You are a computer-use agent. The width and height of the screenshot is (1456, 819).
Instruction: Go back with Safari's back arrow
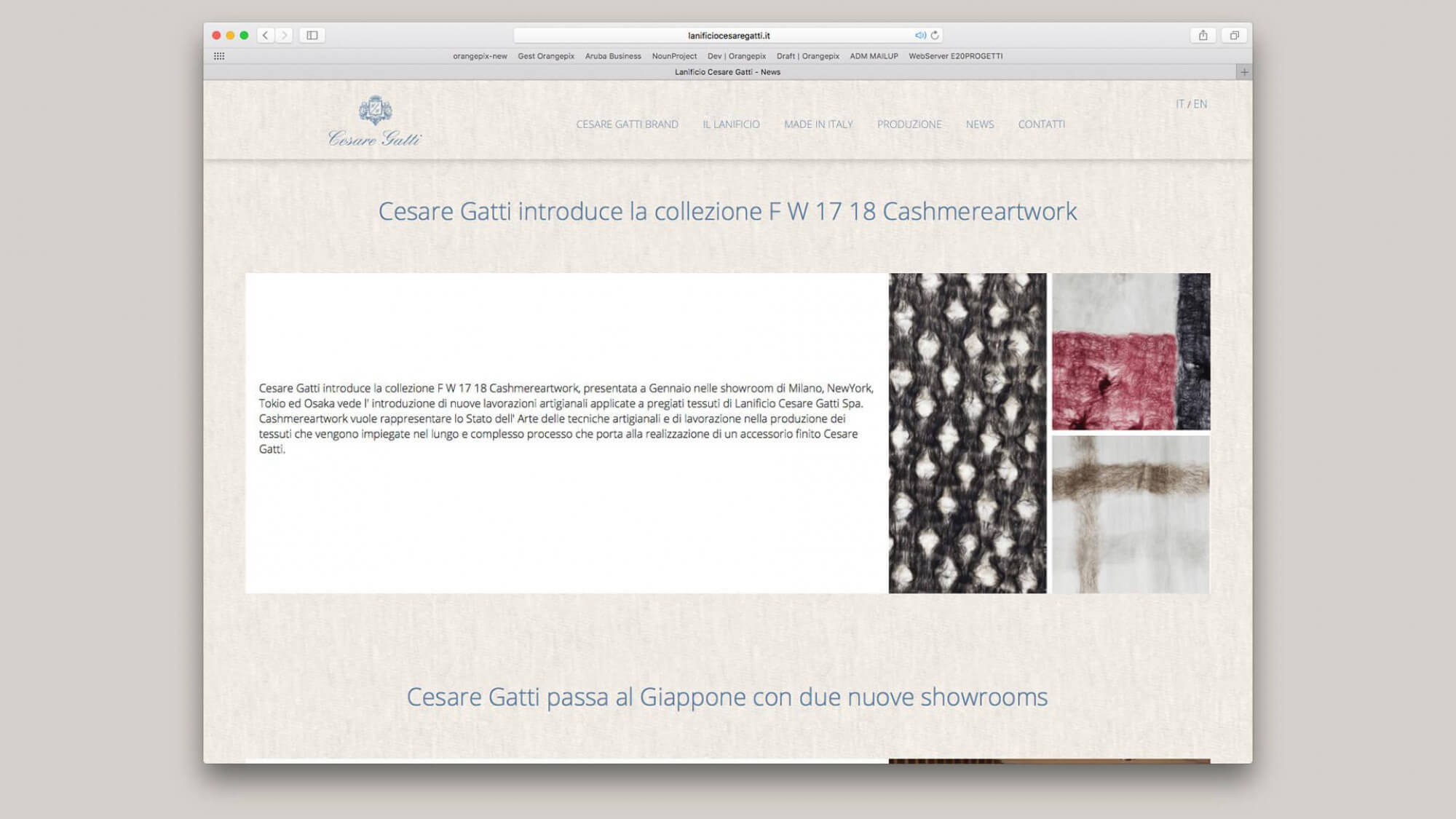coord(266,35)
